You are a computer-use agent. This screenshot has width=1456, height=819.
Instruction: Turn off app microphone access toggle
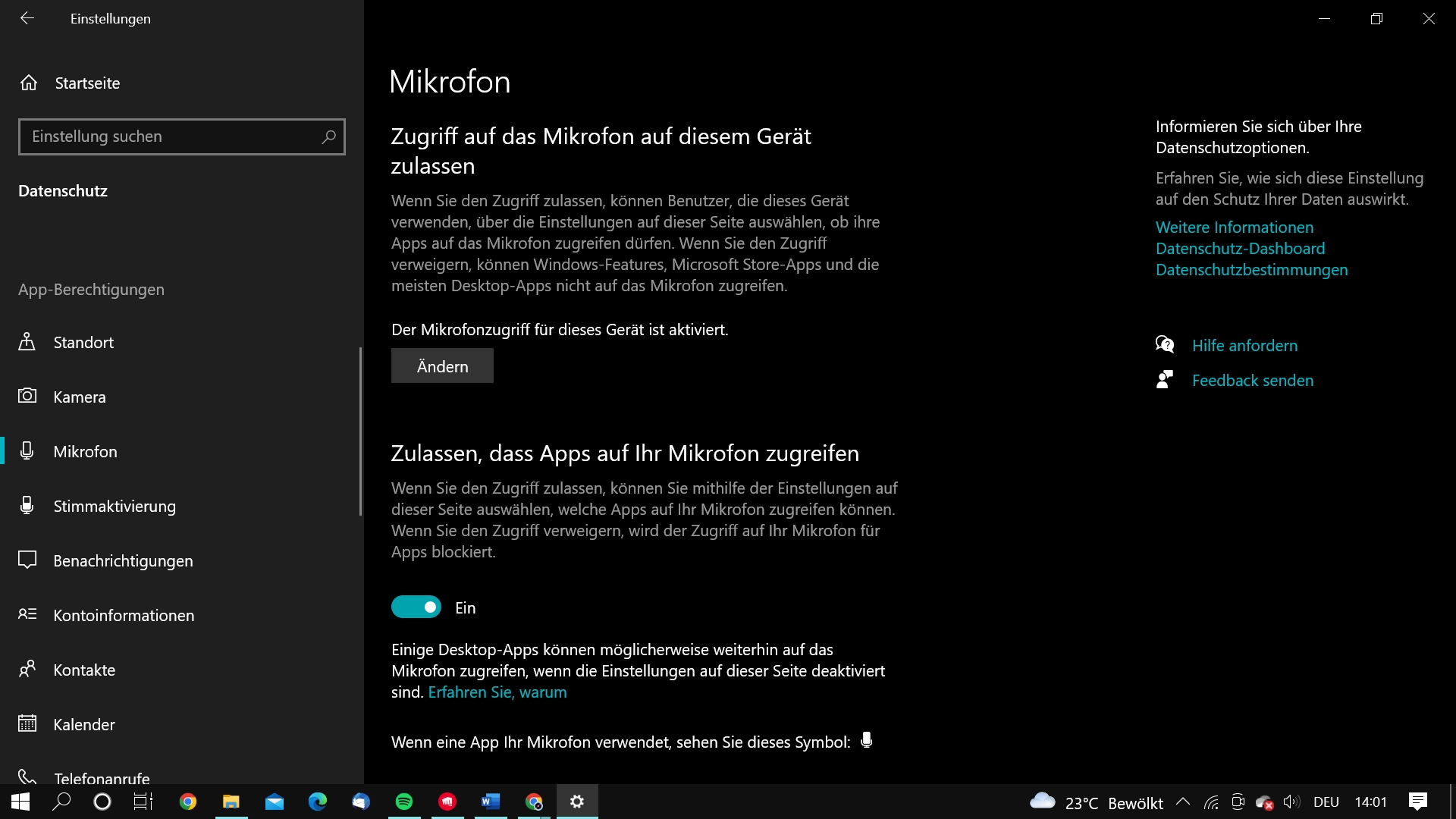416,607
